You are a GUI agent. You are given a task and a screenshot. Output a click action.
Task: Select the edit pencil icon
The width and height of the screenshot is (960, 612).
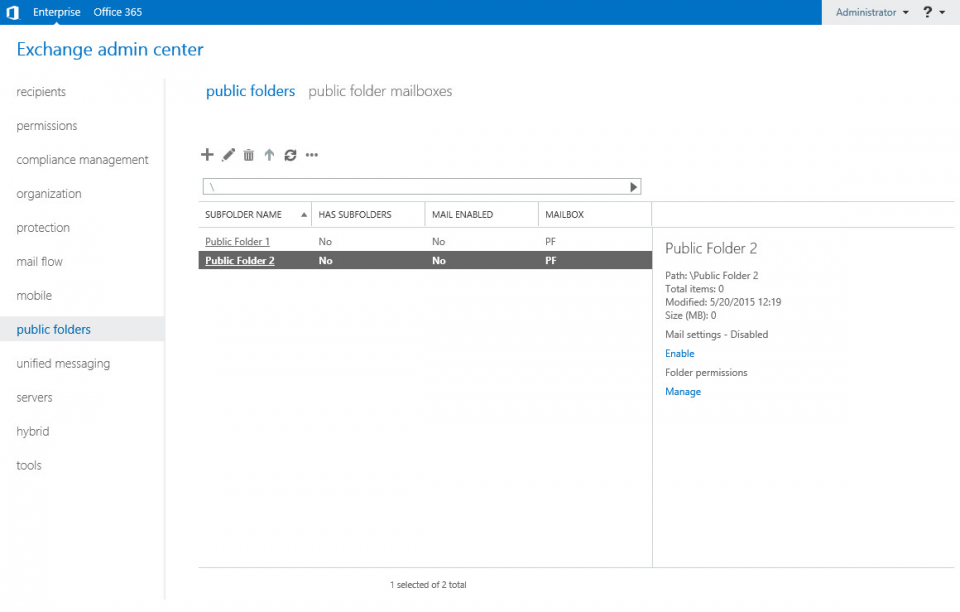pos(228,155)
